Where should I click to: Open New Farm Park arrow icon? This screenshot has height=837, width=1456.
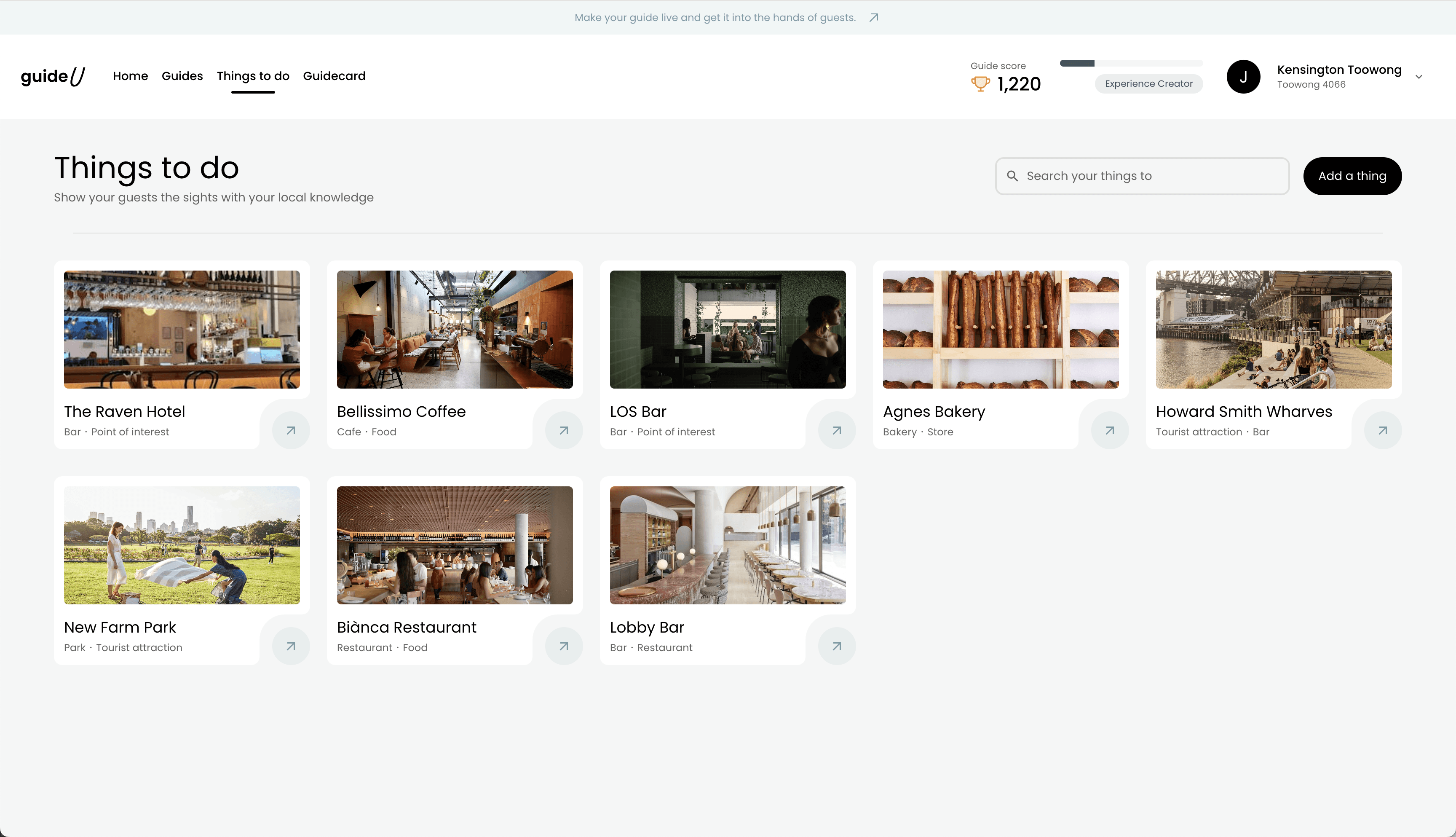tap(291, 646)
